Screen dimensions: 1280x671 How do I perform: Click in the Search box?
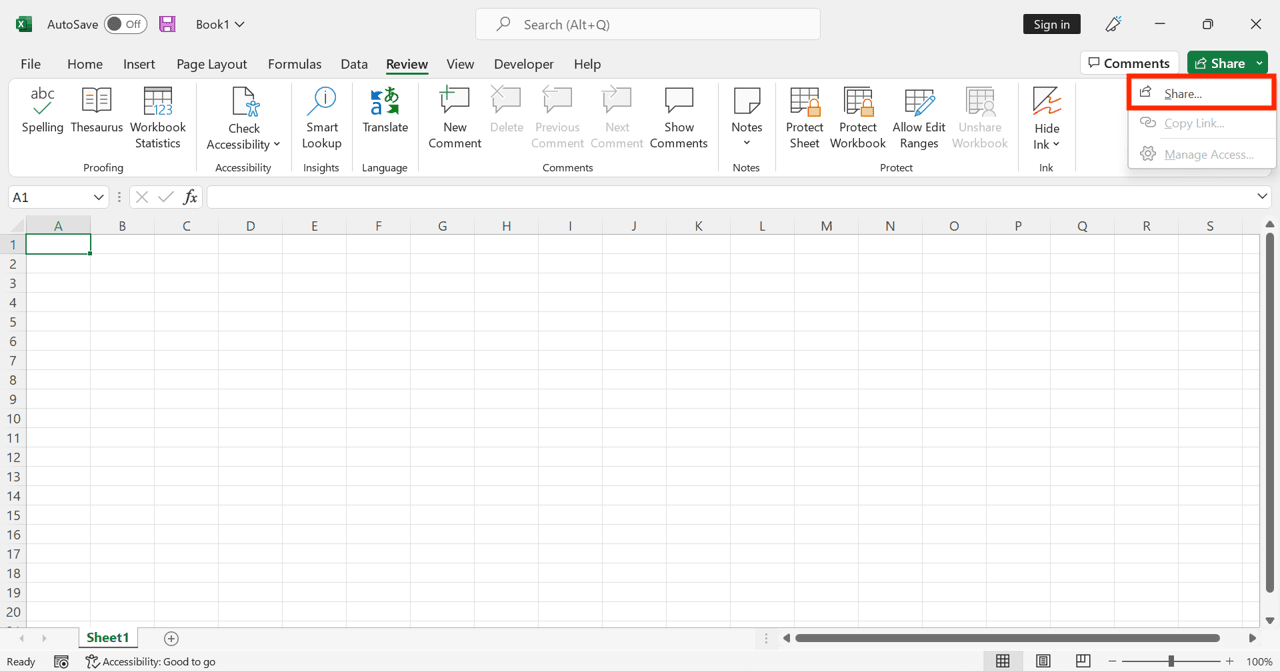tap(648, 24)
